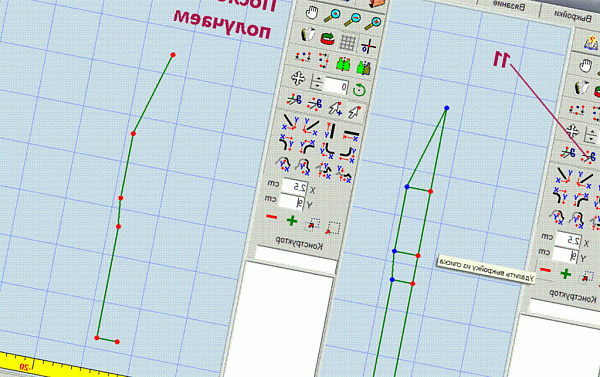The width and height of the screenshot is (600, 377).
Task: Click the red minus button in right toolbox
Action: point(545,270)
